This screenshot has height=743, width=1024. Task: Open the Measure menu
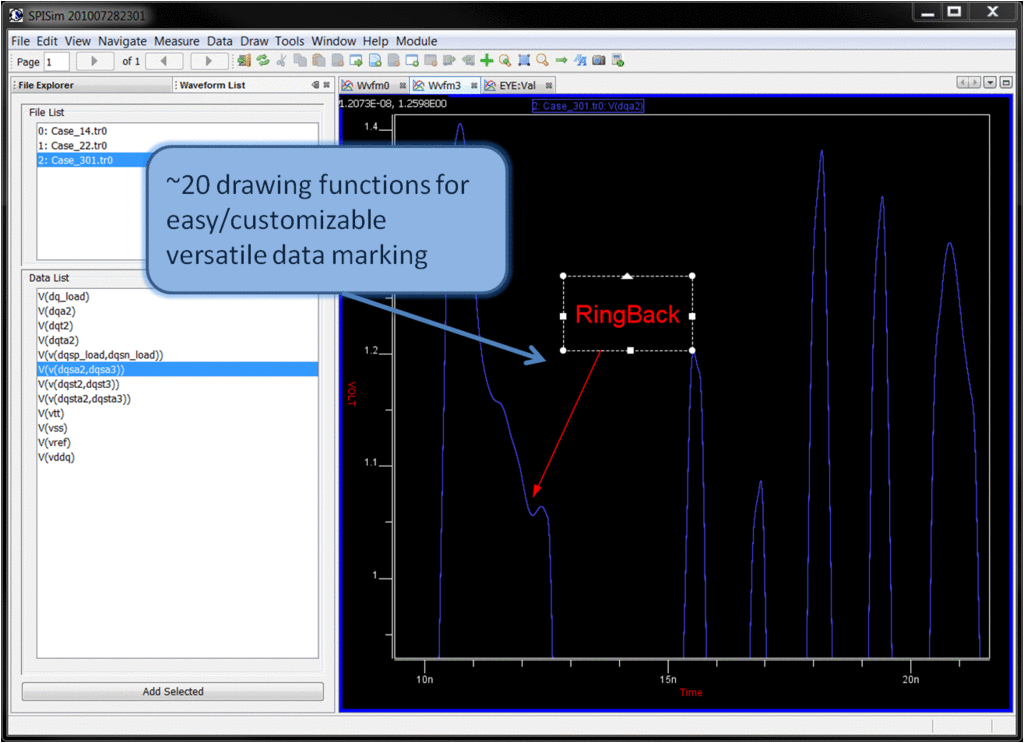click(x=176, y=41)
